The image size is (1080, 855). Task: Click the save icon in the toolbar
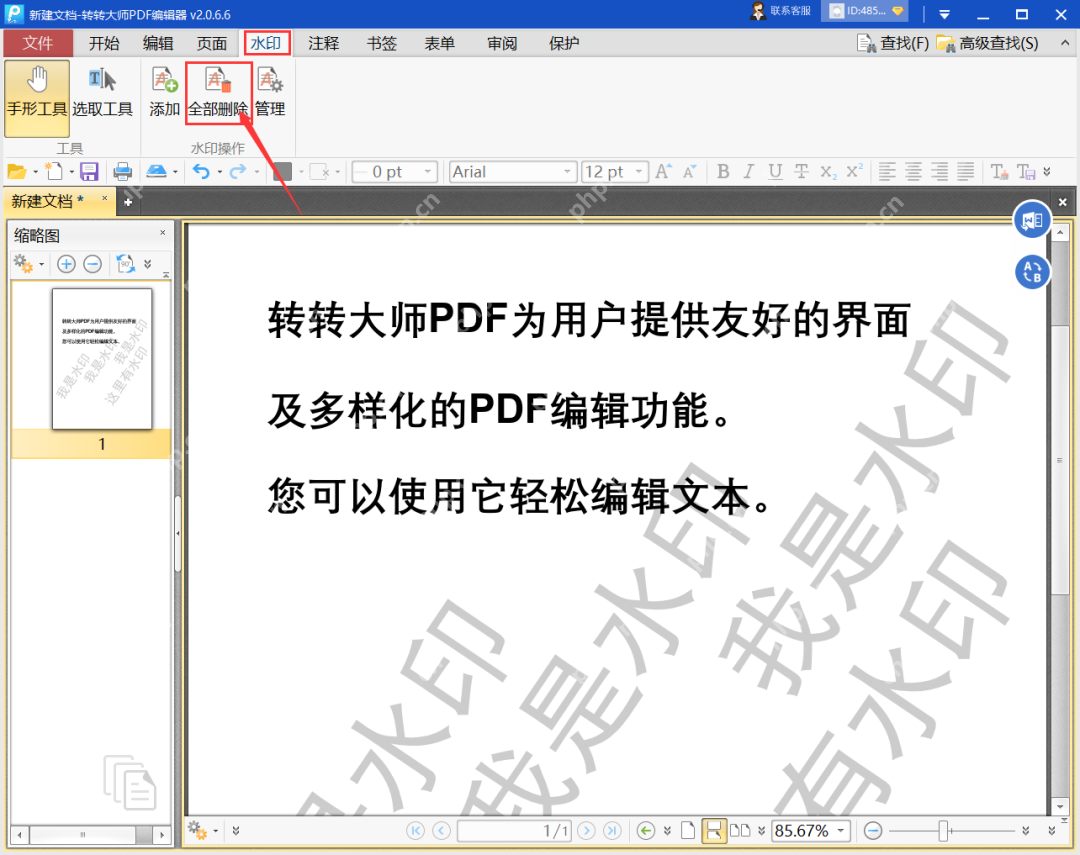click(x=91, y=171)
